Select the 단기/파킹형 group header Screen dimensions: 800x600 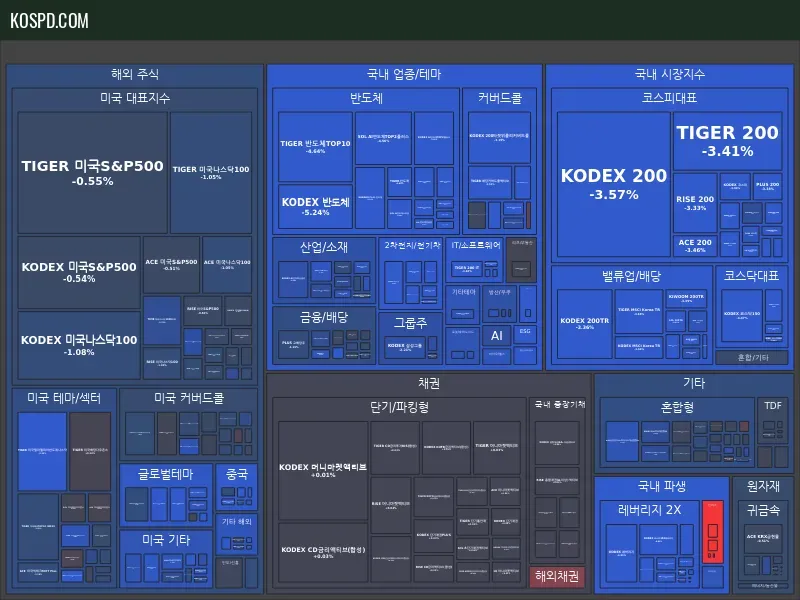(399, 407)
